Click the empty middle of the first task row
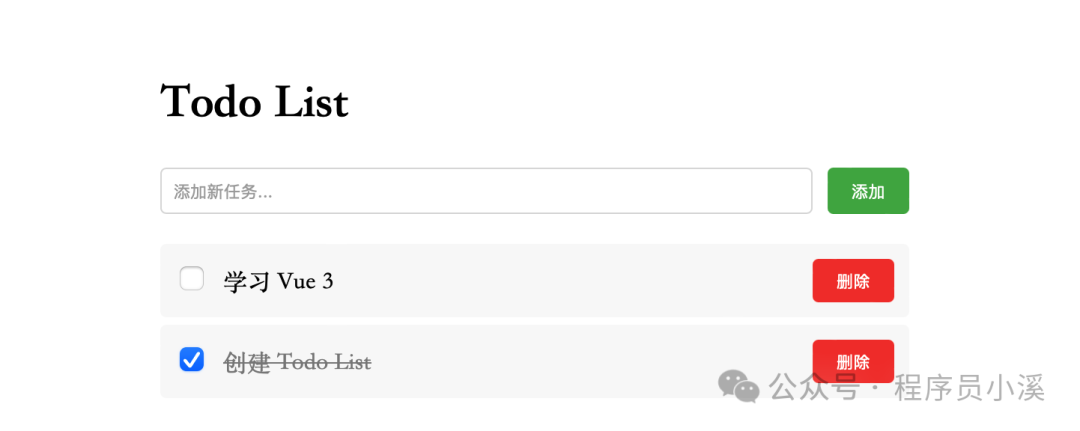The image size is (1080, 431). click(570, 281)
